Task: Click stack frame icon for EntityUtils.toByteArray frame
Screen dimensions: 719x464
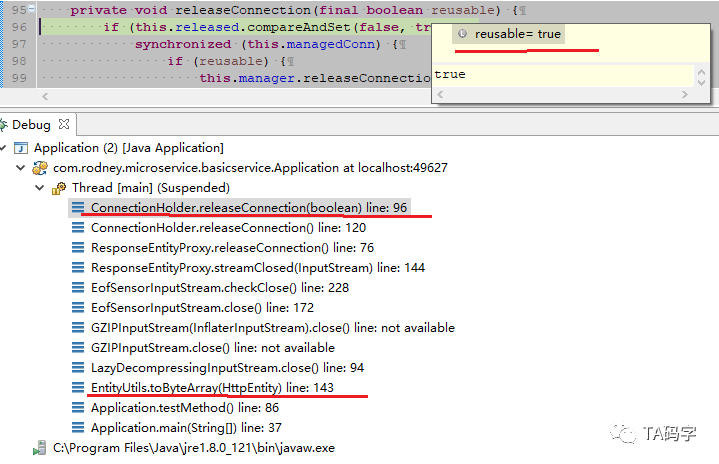Action: [78, 388]
